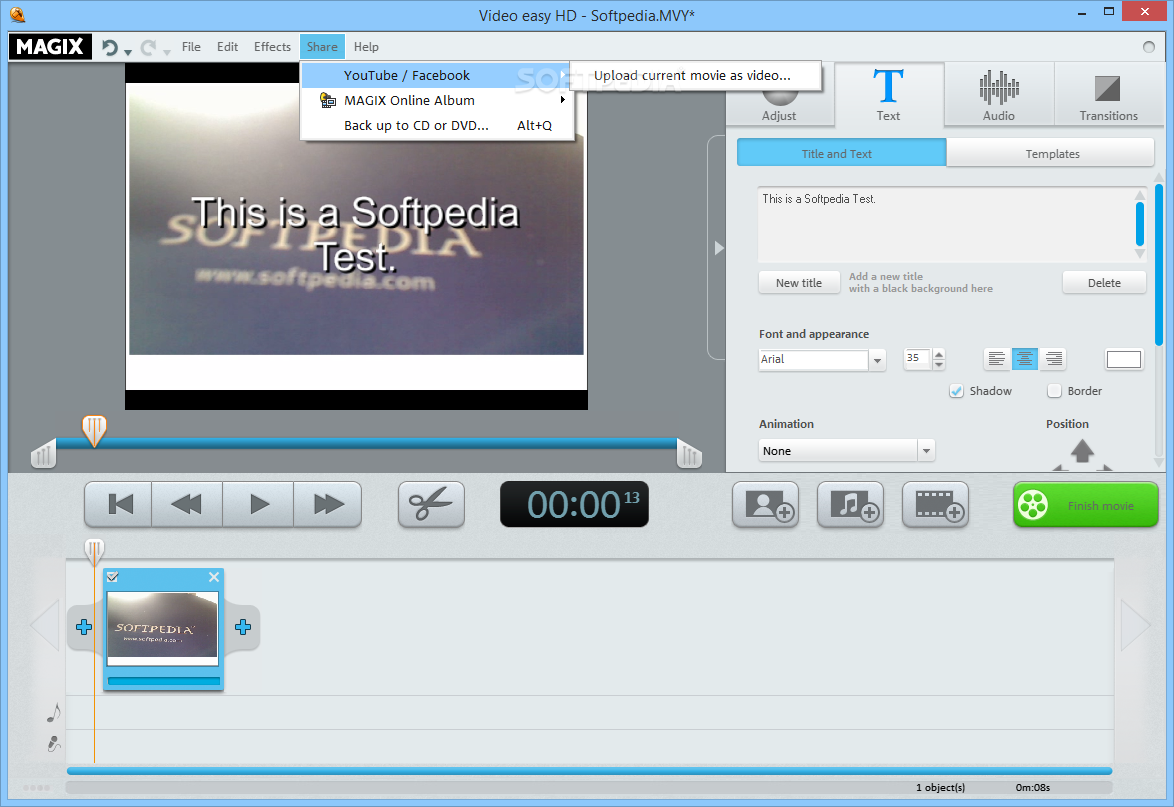
Task: Click the fast forward button
Action: coord(328,505)
